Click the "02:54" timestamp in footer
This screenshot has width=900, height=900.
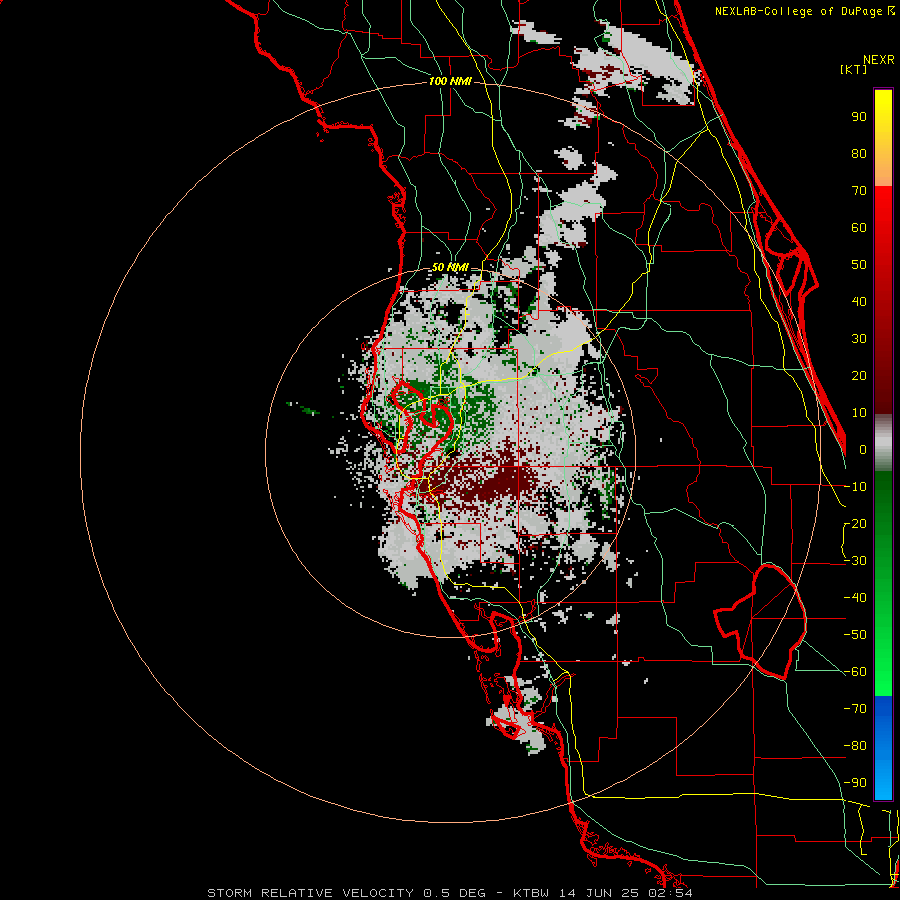pos(670,893)
